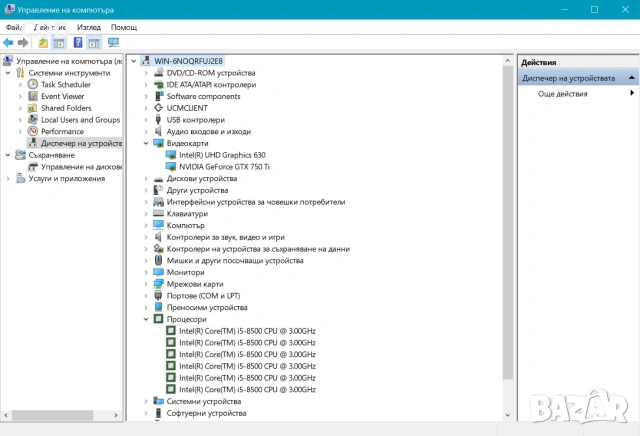Click the Shared Folders icon
Screen dimensions: 640x436
[33, 108]
